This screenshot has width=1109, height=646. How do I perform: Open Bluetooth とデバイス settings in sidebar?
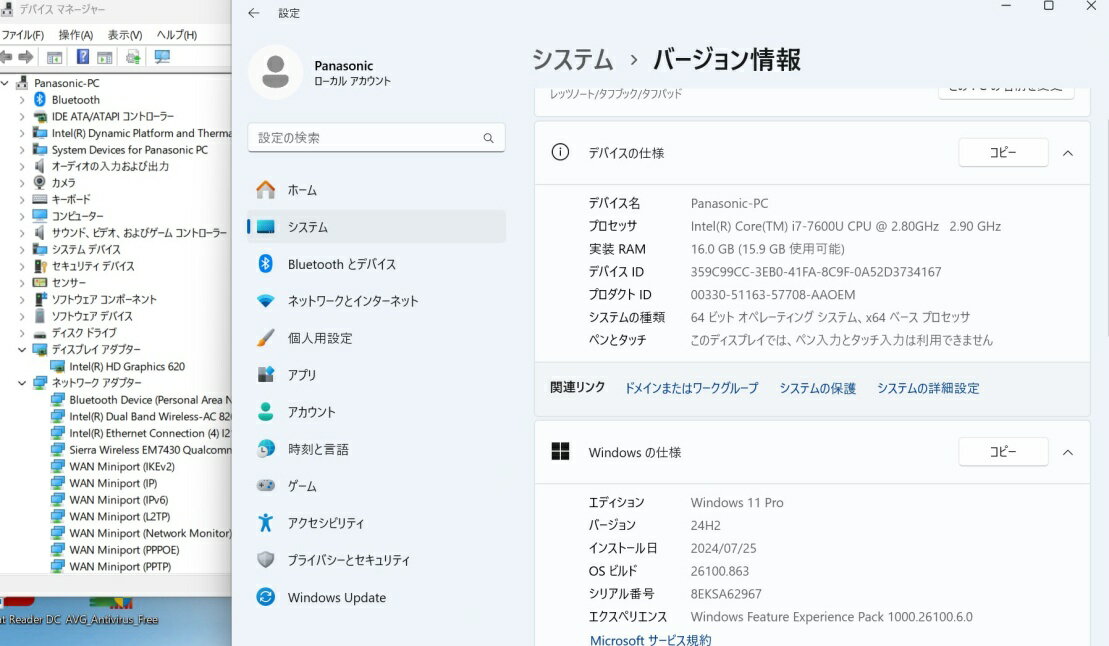[341, 264]
